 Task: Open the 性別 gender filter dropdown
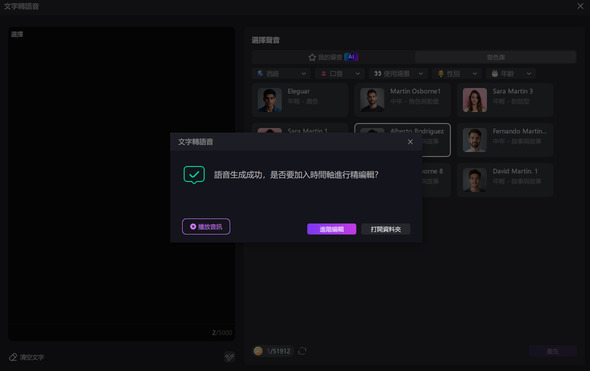457,74
